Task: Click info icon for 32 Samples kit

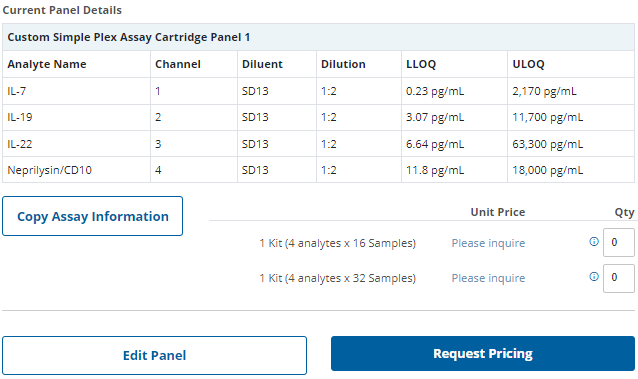Action: pyautogui.click(x=594, y=277)
